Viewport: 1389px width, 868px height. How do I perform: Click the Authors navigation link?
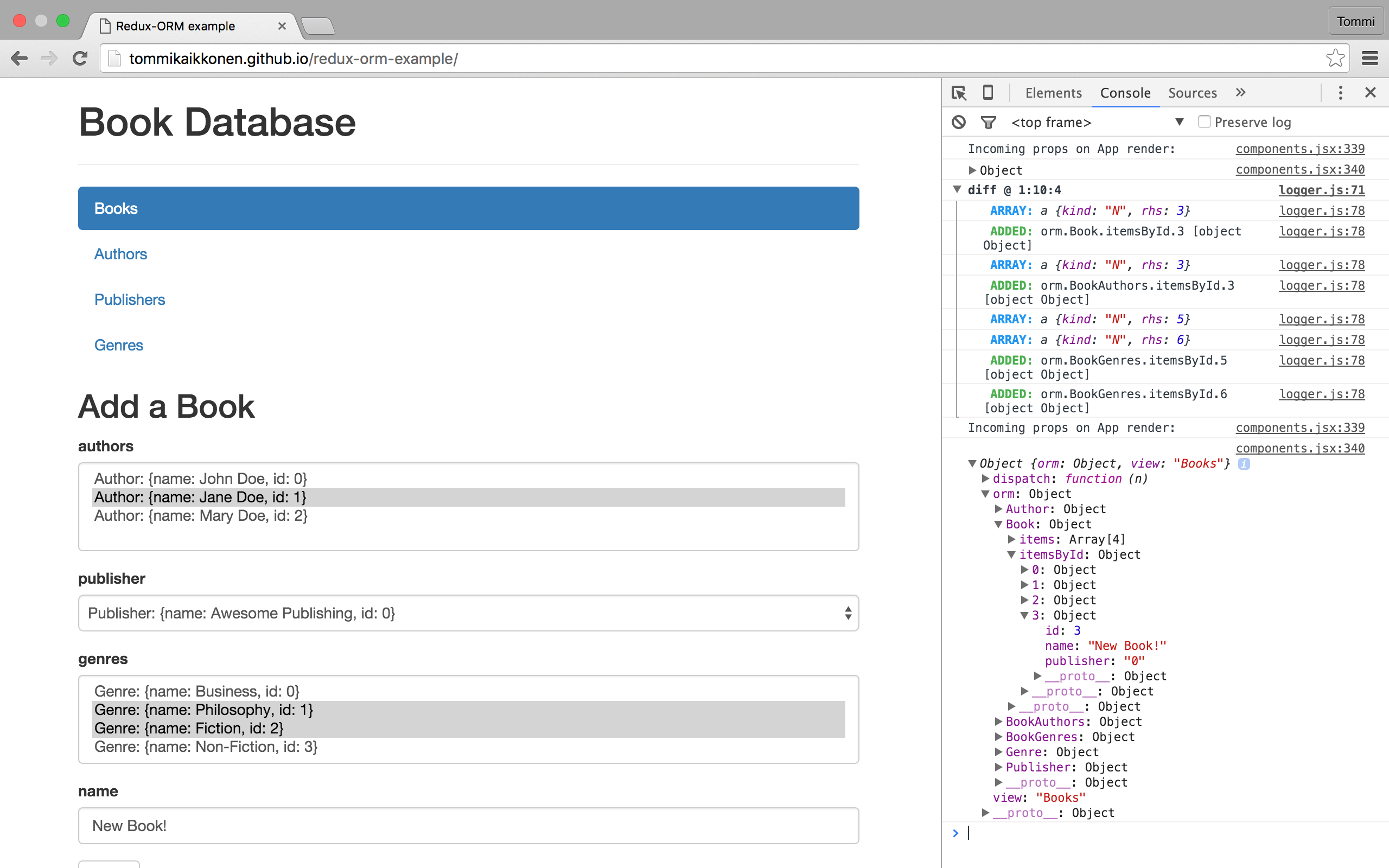point(120,254)
